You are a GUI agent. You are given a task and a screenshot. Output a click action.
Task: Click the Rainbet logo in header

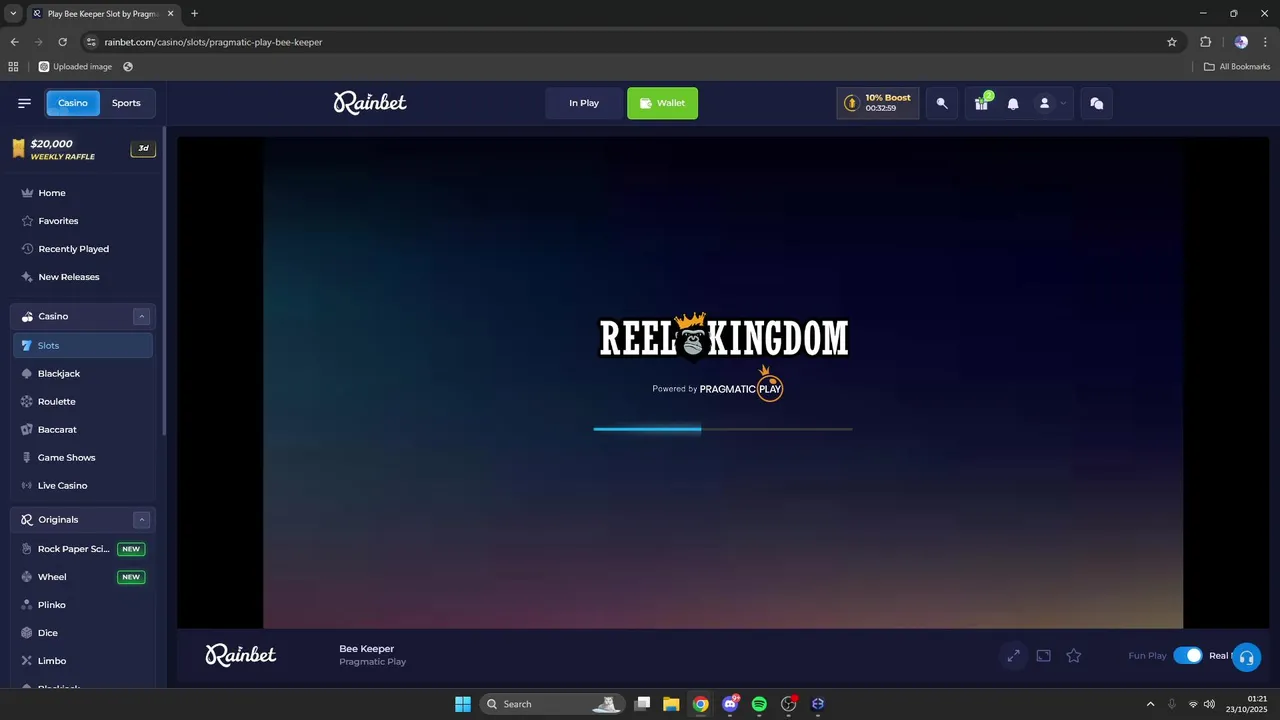click(370, 102)
